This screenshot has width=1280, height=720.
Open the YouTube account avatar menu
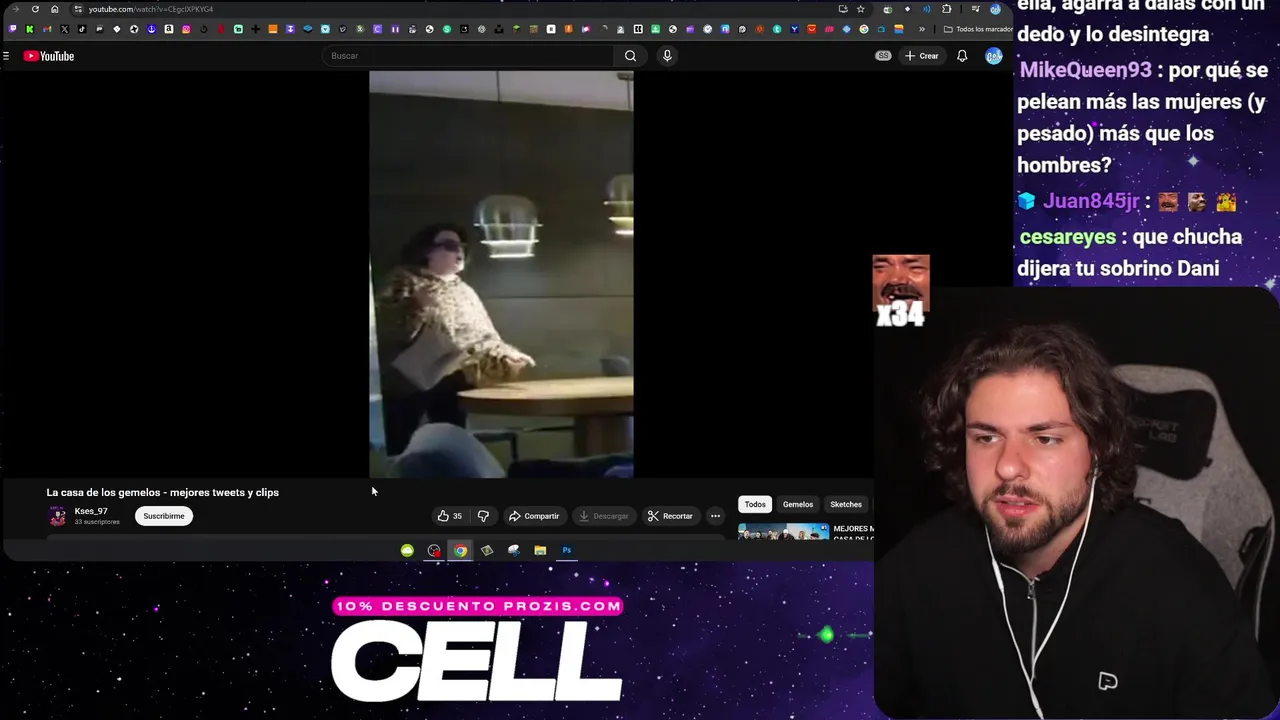[x=993, y=56]
